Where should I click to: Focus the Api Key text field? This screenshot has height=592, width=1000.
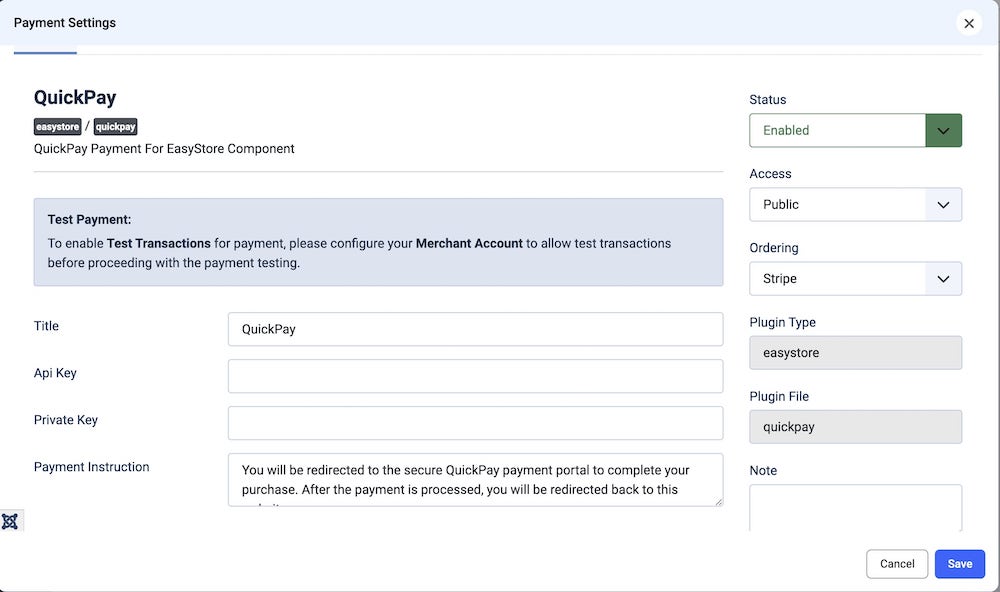(x=475, y=376)
